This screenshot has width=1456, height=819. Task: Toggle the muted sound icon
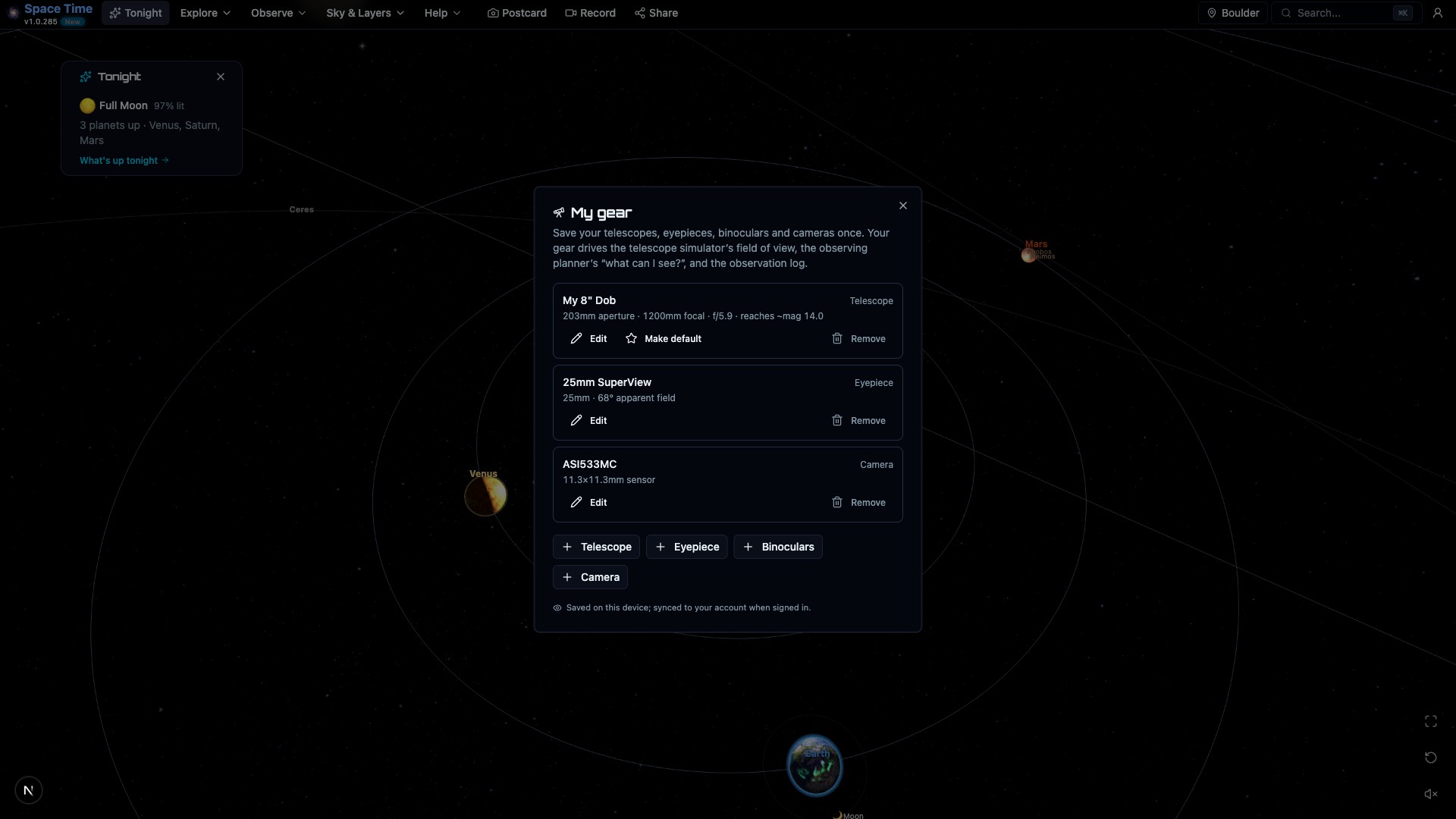point(1430,794)
